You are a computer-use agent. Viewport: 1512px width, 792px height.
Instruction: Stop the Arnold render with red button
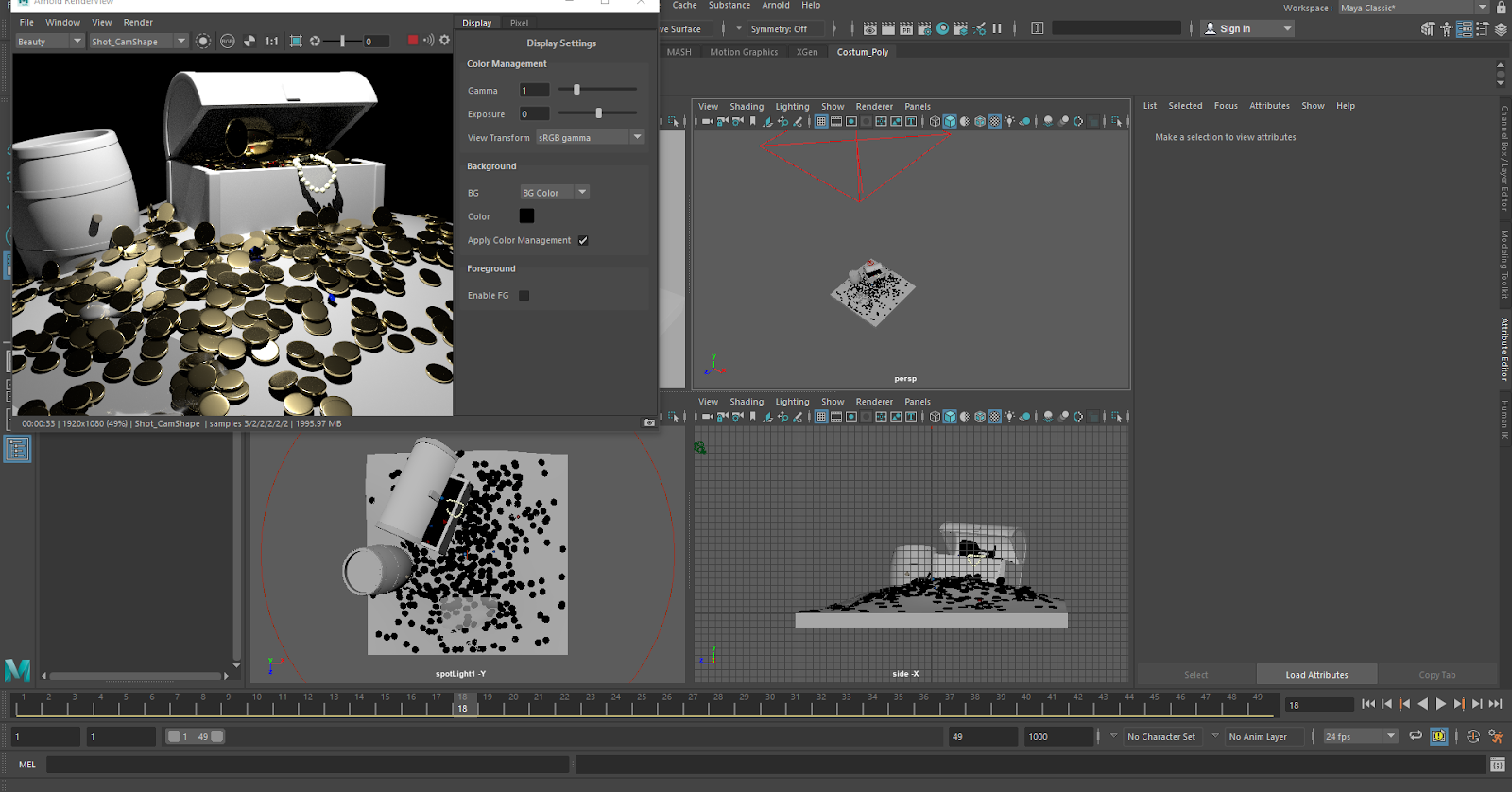(x=412, y=41)
